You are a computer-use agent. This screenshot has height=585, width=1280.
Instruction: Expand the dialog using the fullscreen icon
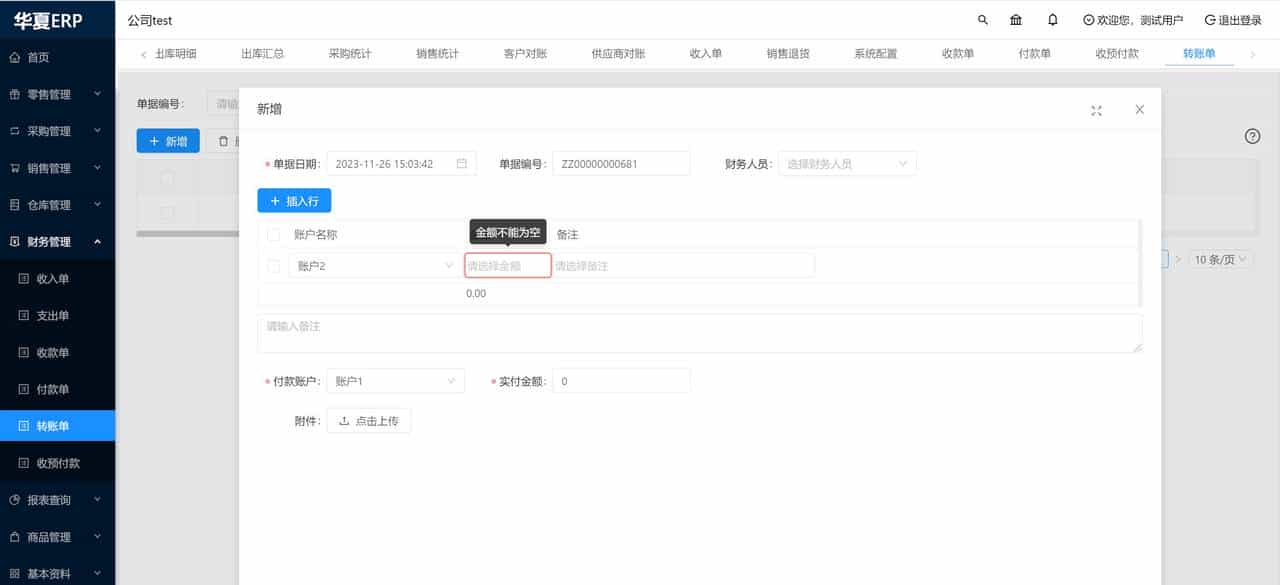tap(1096, 112)
